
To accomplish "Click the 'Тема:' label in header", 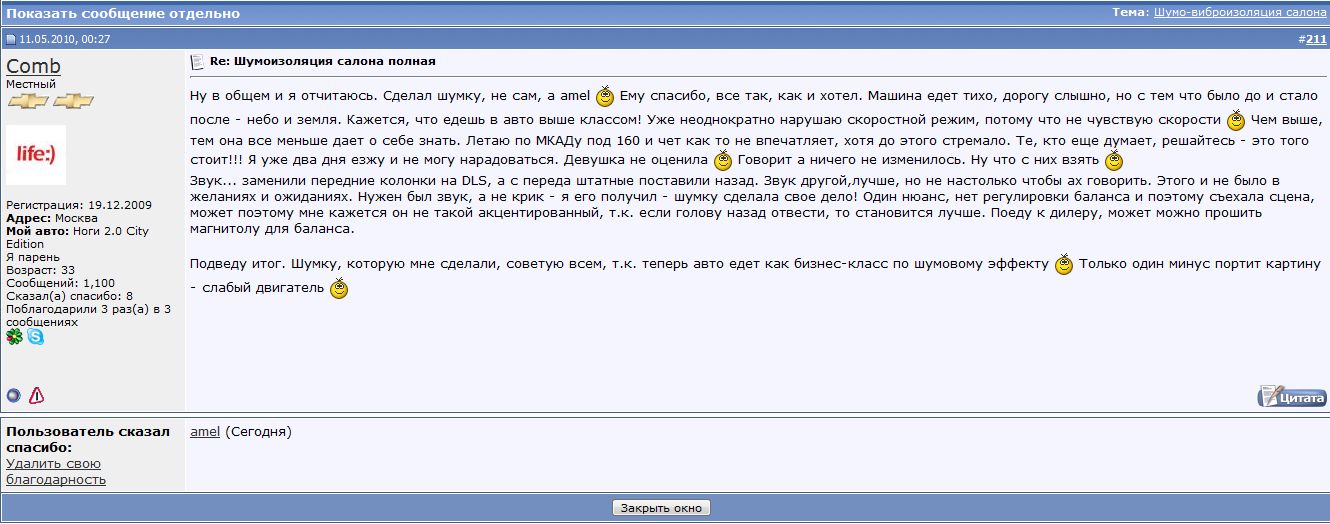I will [x=1130, y=13].
